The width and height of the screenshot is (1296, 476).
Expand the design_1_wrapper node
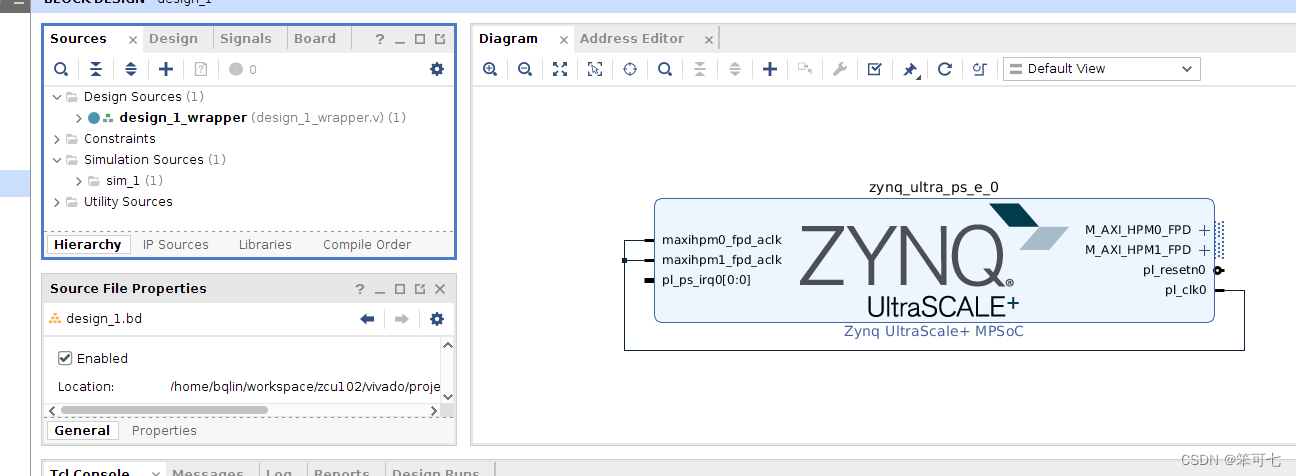click(x=80, y=118)
